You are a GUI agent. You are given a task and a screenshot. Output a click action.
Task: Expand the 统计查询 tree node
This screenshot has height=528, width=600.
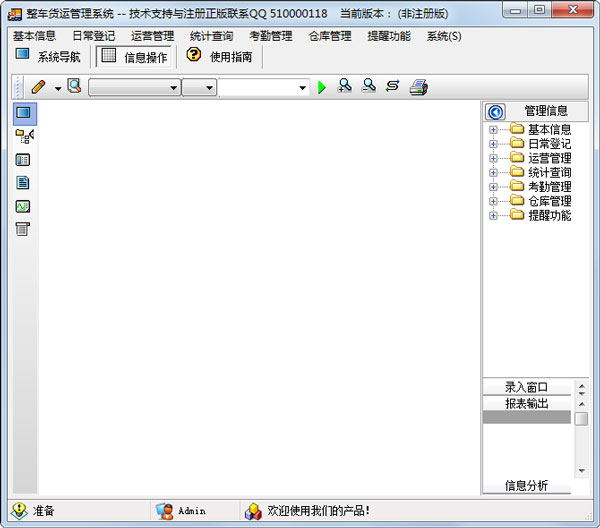[493, 173]
